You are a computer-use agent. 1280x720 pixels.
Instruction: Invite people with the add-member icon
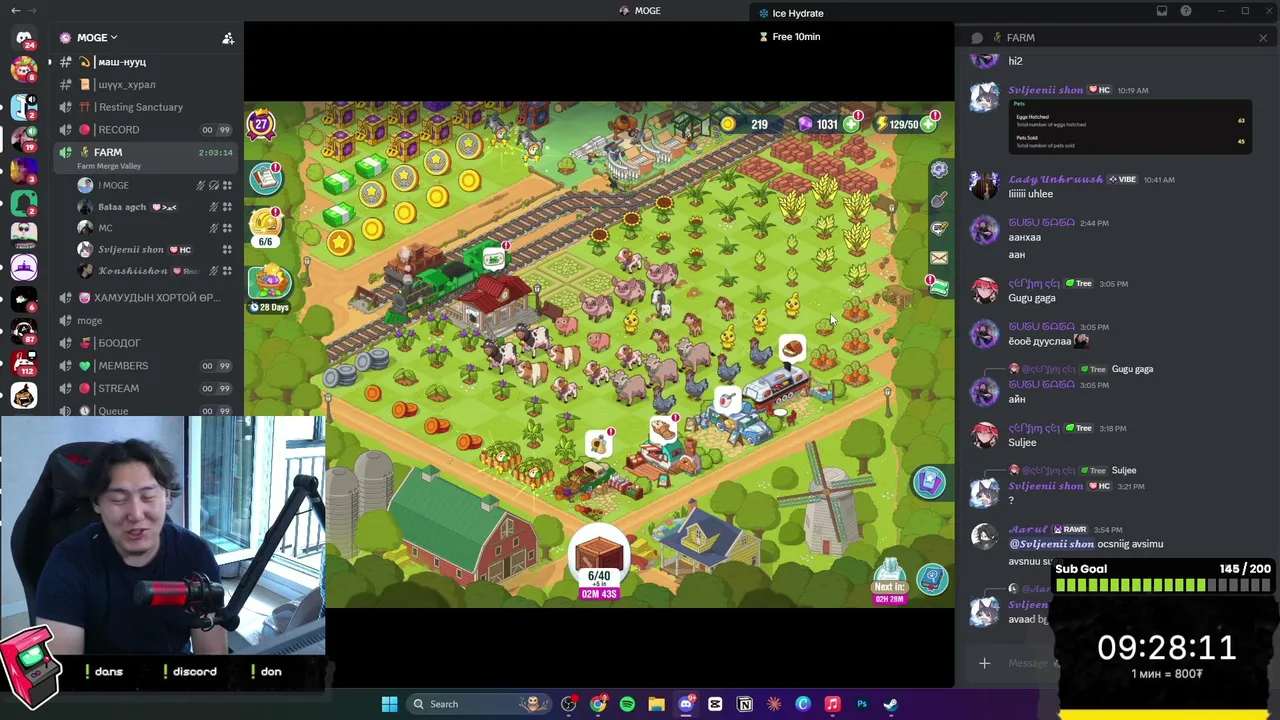[x=228, y=38]
